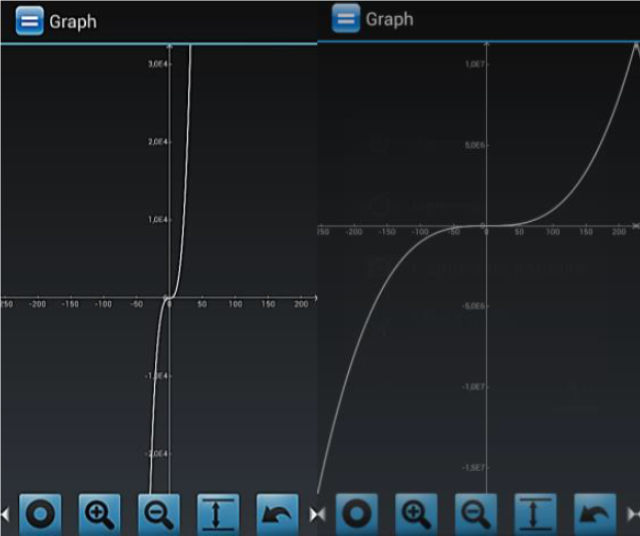This screenshot has width=640, height=536.
Task: Click the circle reset-view icon in left panel
Action: pos(41,514)
